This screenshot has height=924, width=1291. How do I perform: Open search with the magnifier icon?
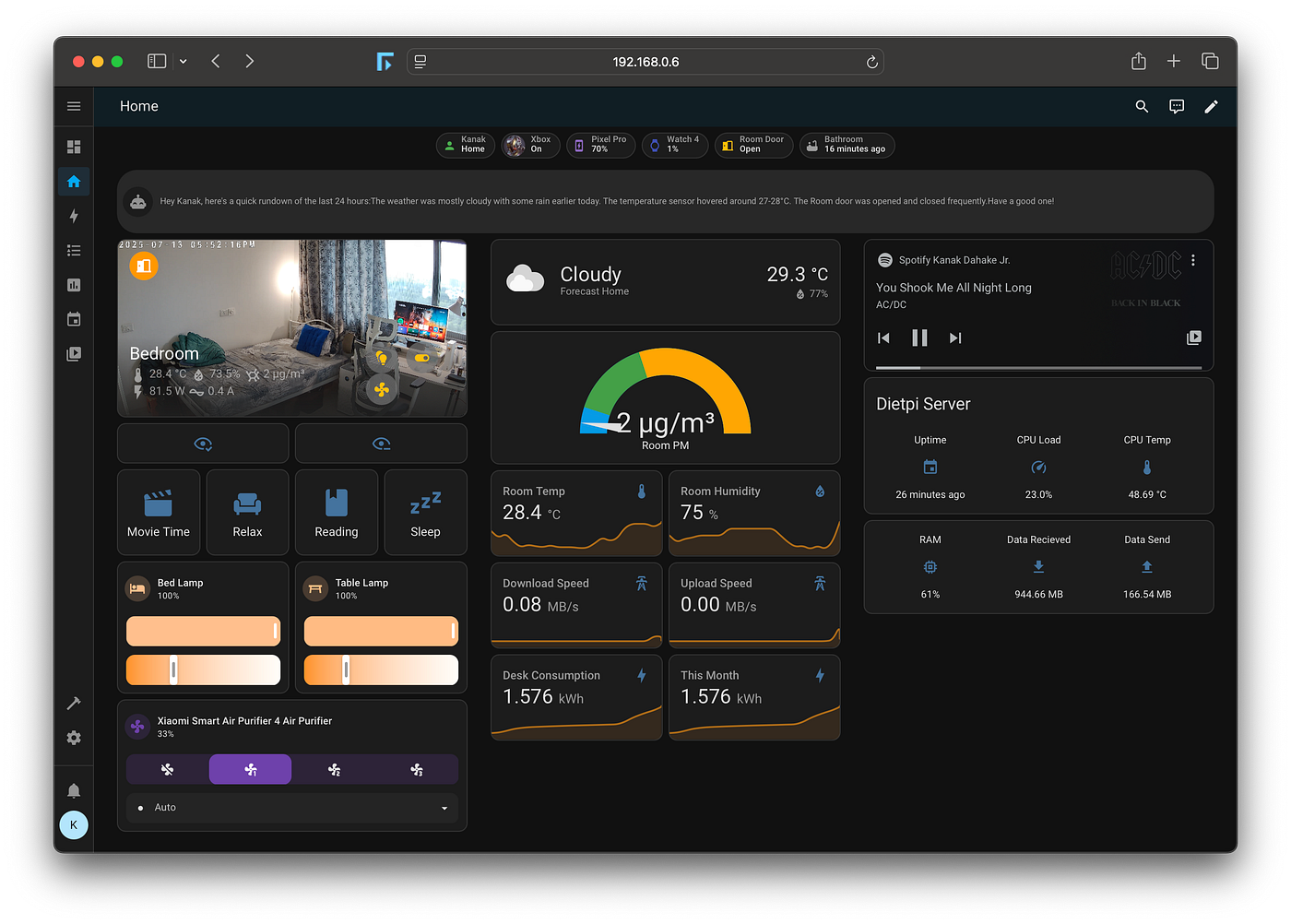click(1142, 106)
